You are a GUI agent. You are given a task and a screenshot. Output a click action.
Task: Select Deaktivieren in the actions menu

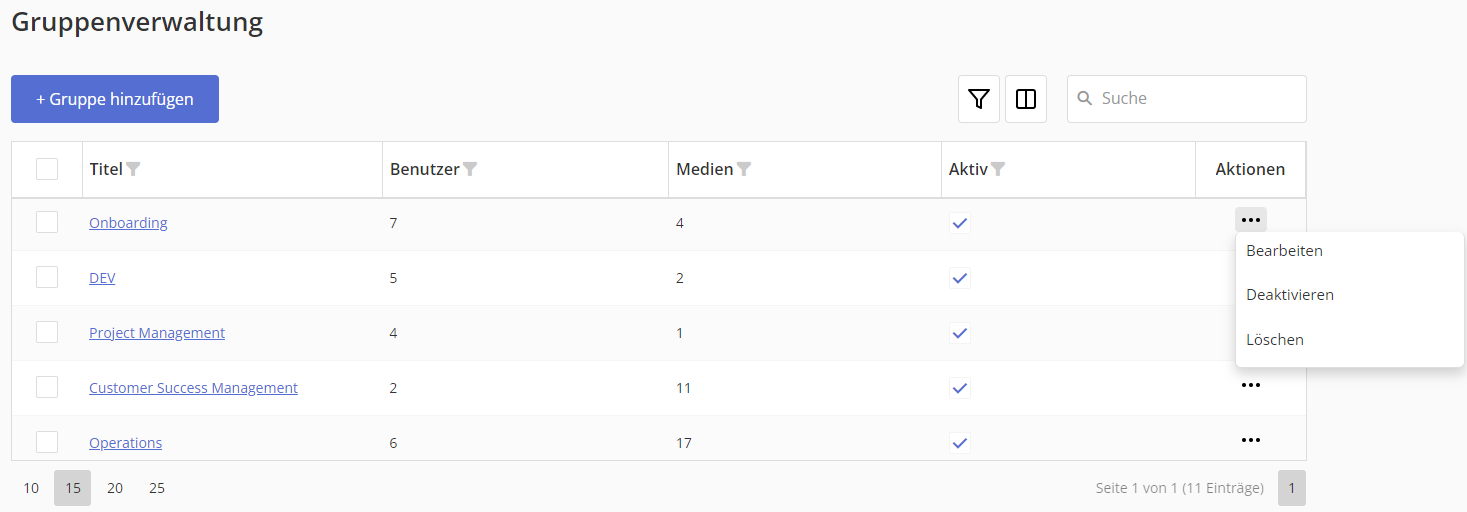tap(1289, 295)
